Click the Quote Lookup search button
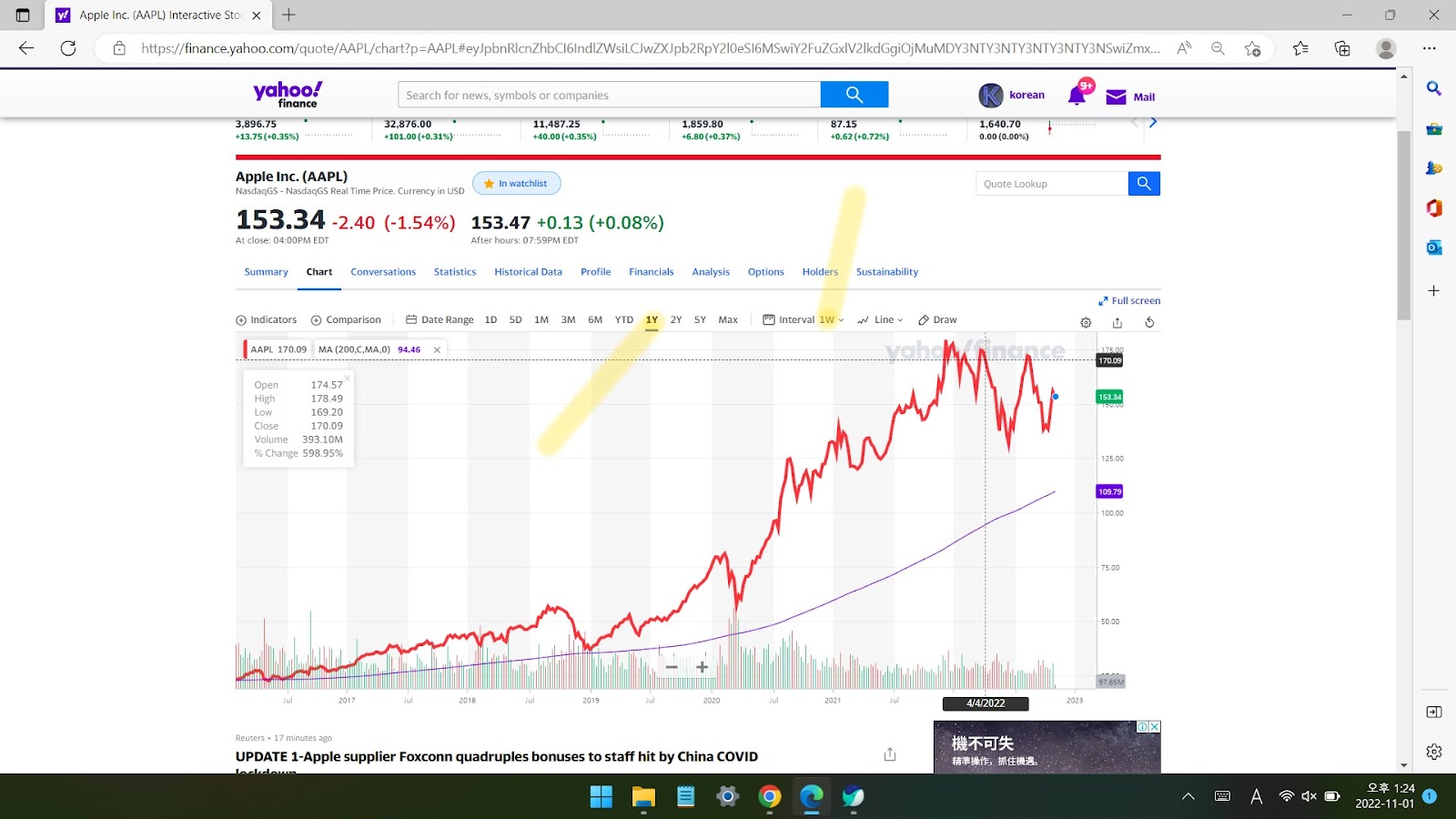This screenshot has width=1456, height=819. click(1144, 184)
